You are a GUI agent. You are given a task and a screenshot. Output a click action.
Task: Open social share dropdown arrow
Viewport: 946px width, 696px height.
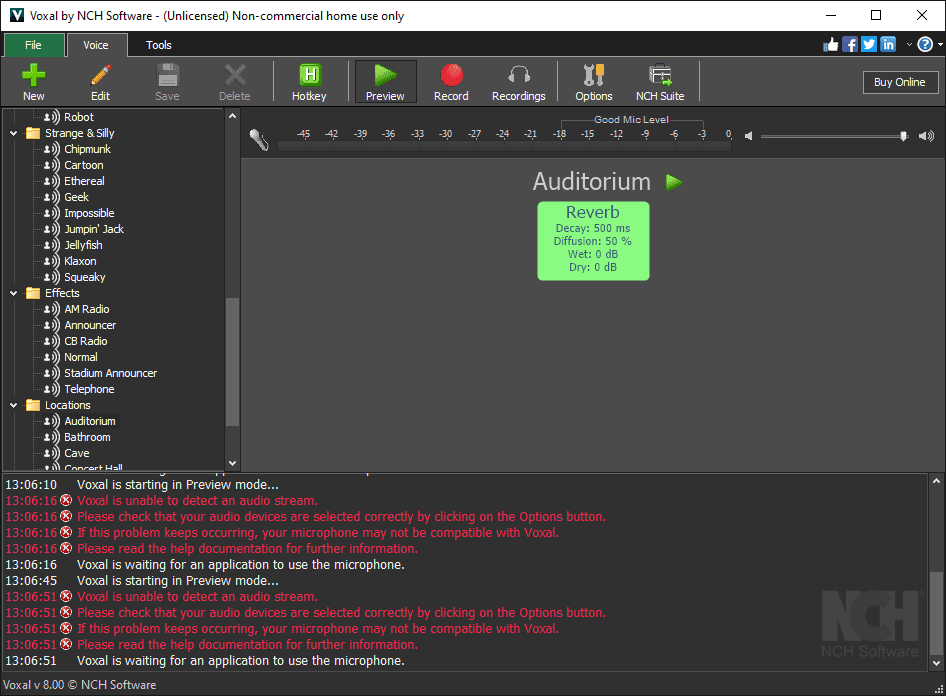click(x=909, y=45)
